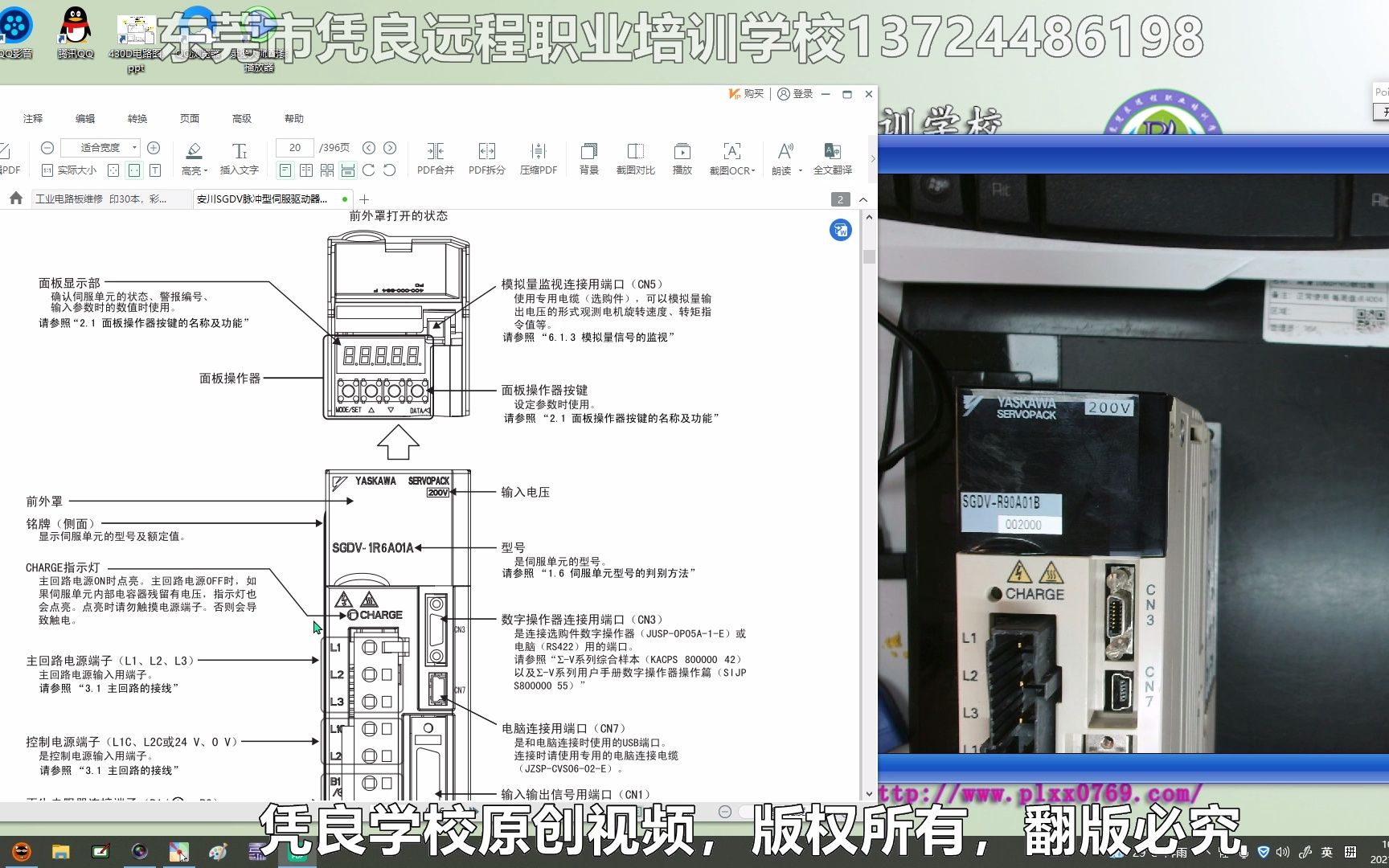Click bottom zoom slider minus button
The height and width of the screenshot is (868, 1389).
pyautogui.click(x=725, y=812)
